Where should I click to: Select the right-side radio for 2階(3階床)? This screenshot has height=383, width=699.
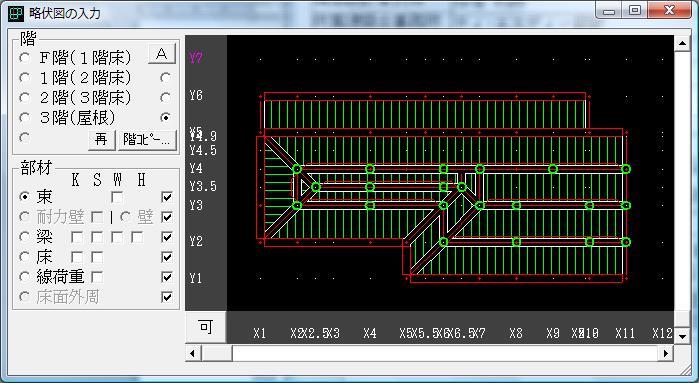tap(166, 98)
